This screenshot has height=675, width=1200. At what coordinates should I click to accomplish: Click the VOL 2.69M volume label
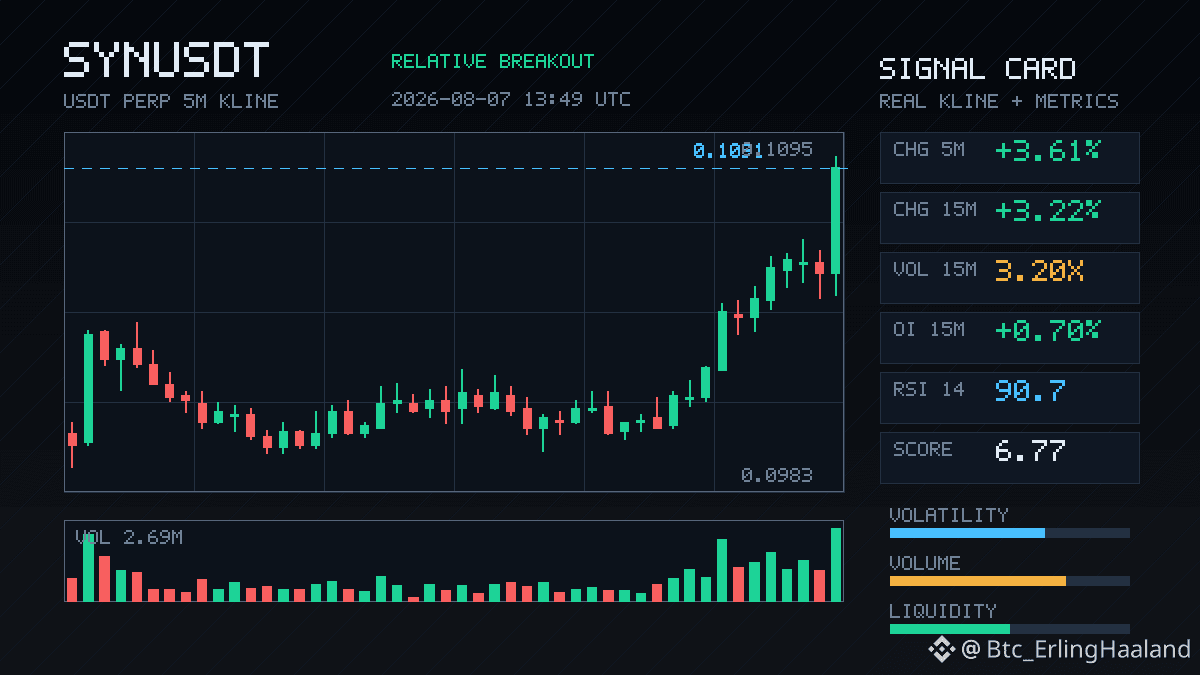(129, 538)
